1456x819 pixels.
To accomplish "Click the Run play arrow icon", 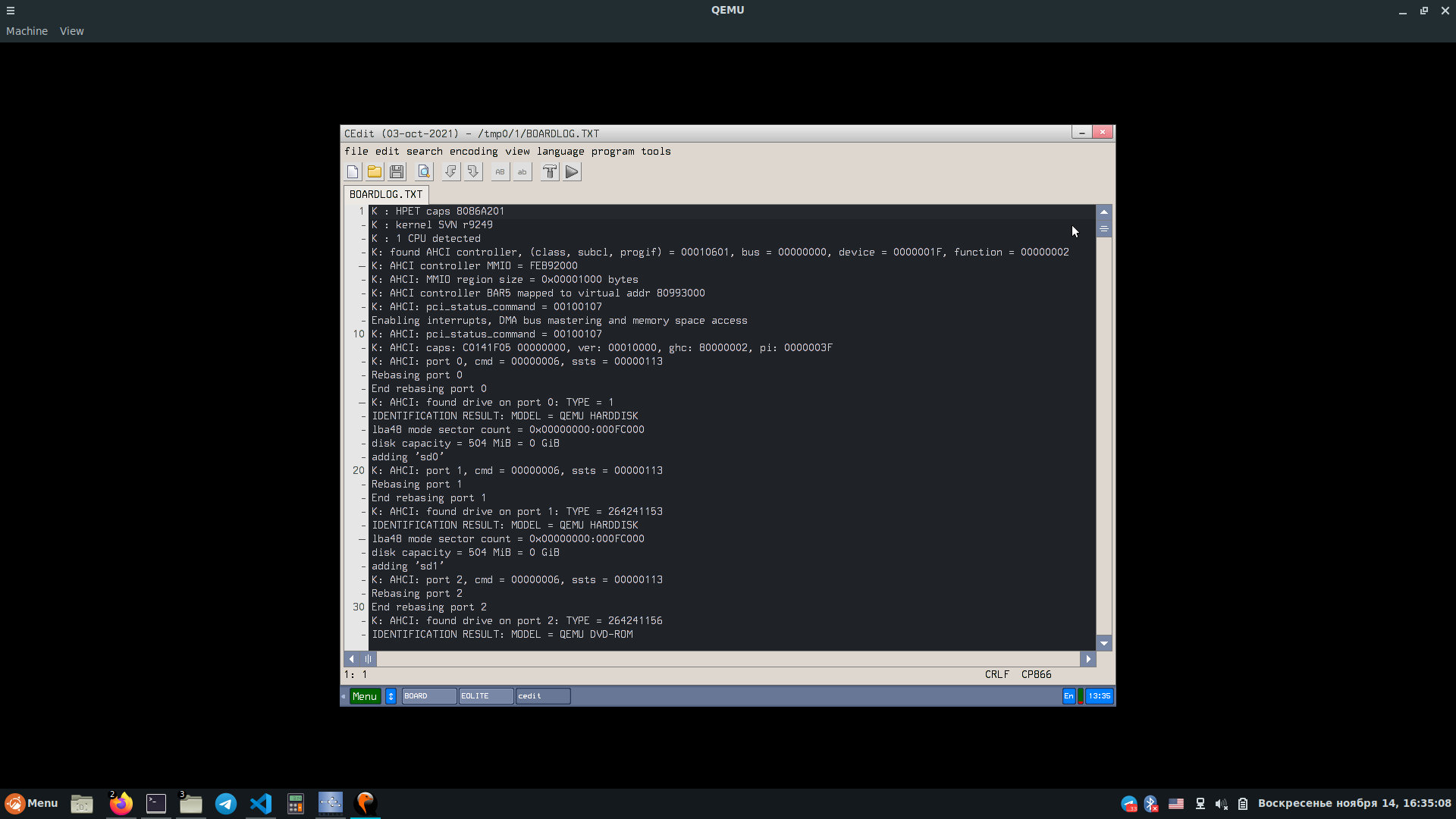I will point(572,172).
